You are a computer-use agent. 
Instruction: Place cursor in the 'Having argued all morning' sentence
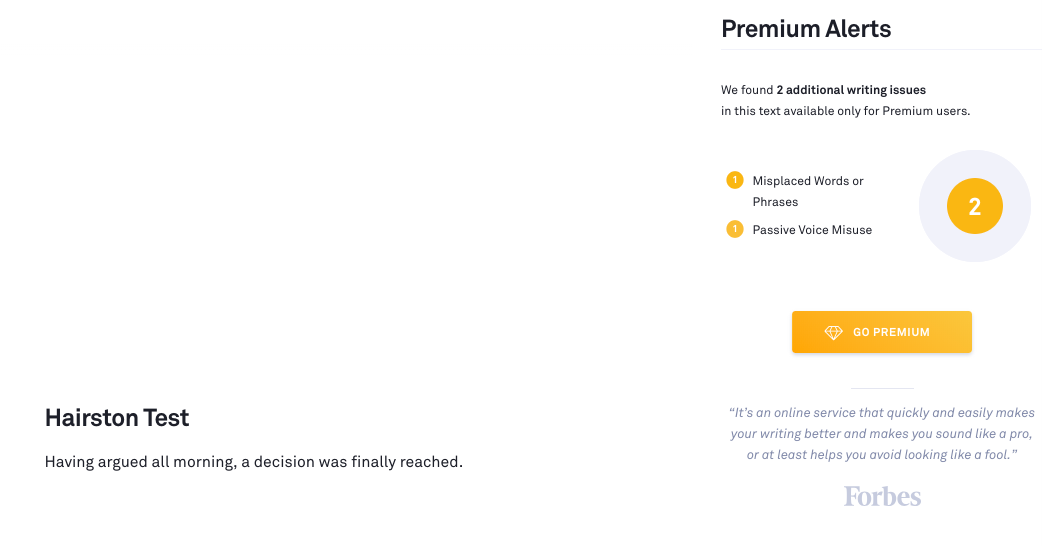point(254,462)
